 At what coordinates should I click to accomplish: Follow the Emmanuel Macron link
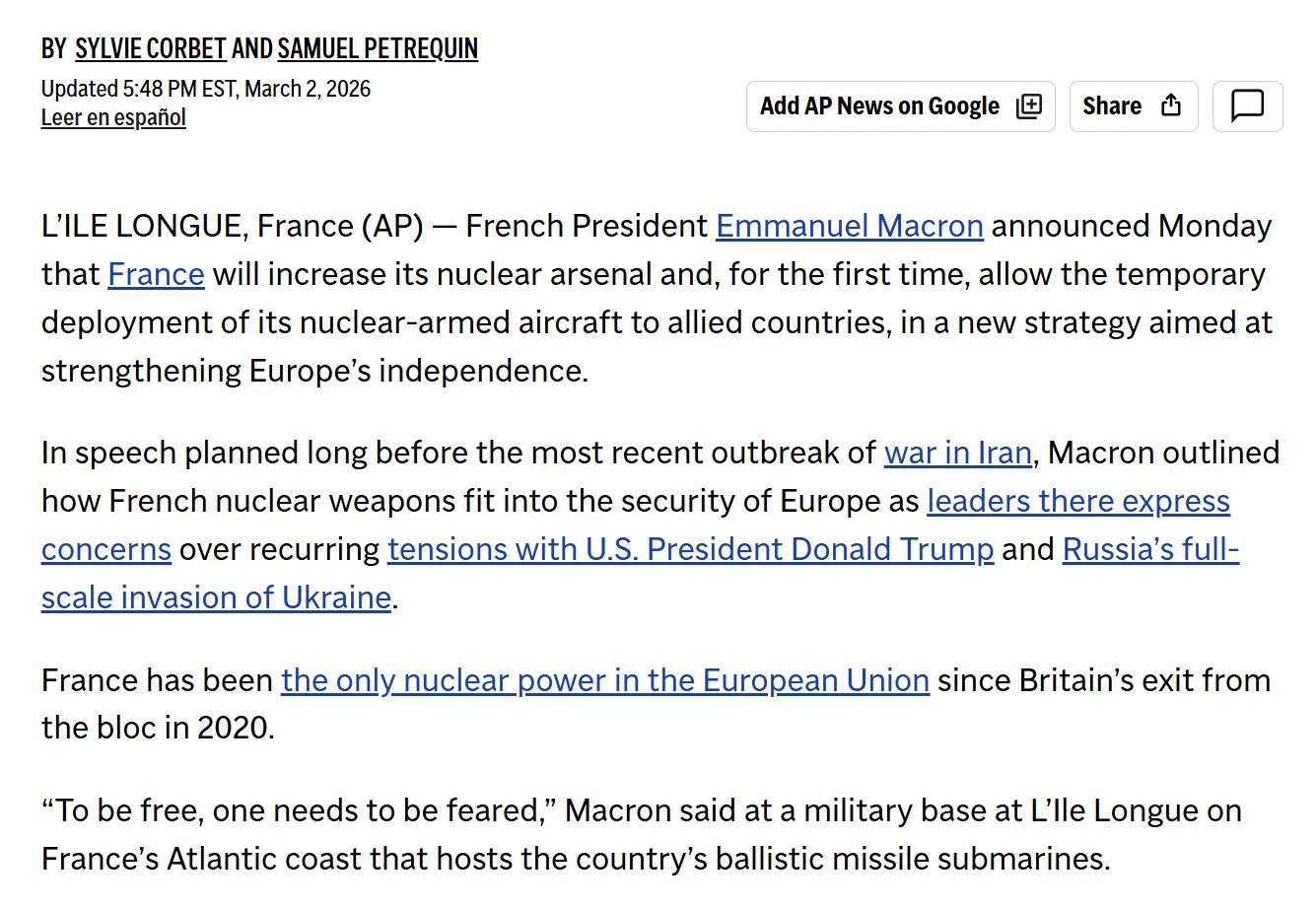click(849, 226)
